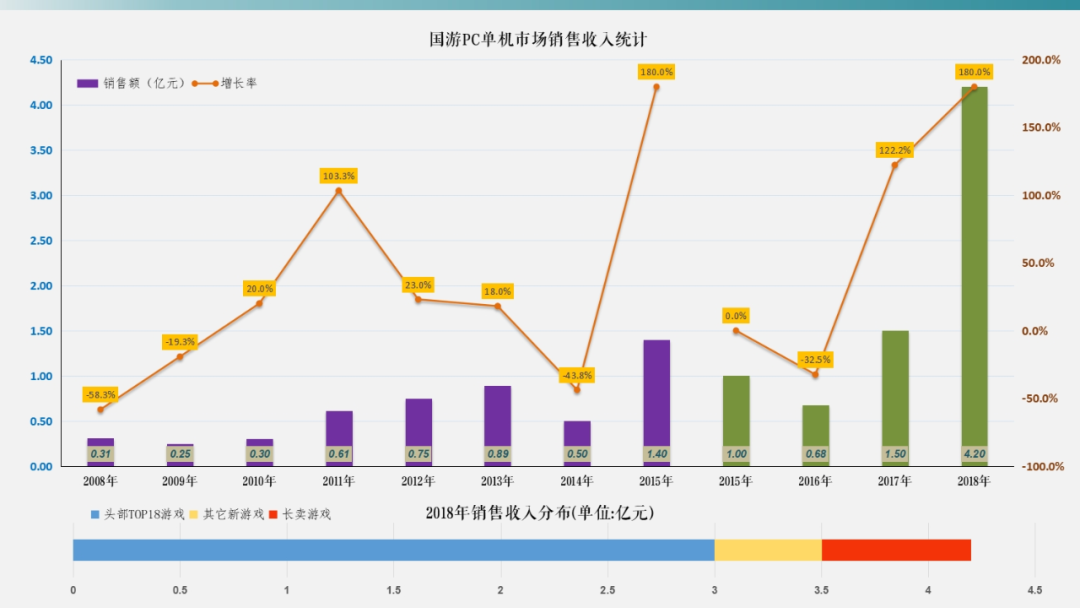Click the 103.3% growth rate data label

(x=339, y=176)
